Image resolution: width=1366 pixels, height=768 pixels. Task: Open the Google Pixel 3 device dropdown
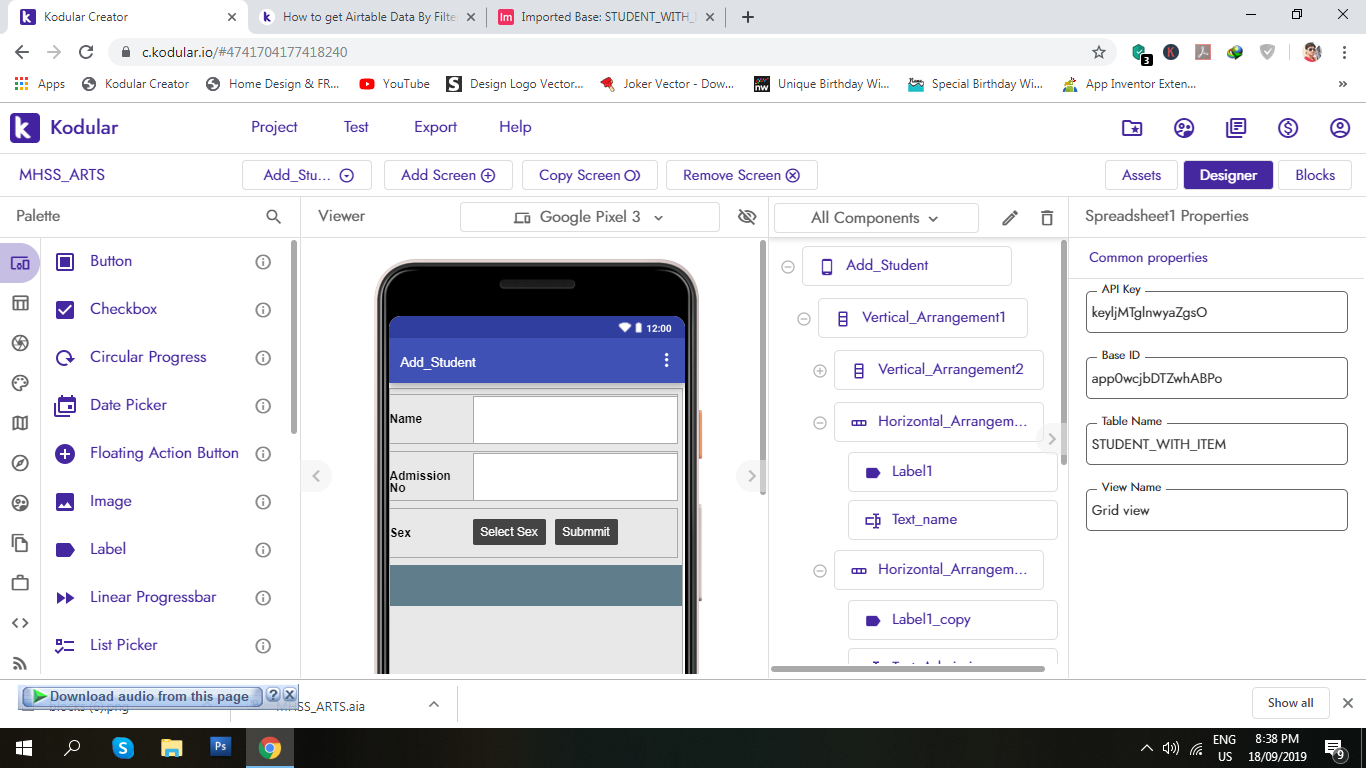click(x=589, y=217)
